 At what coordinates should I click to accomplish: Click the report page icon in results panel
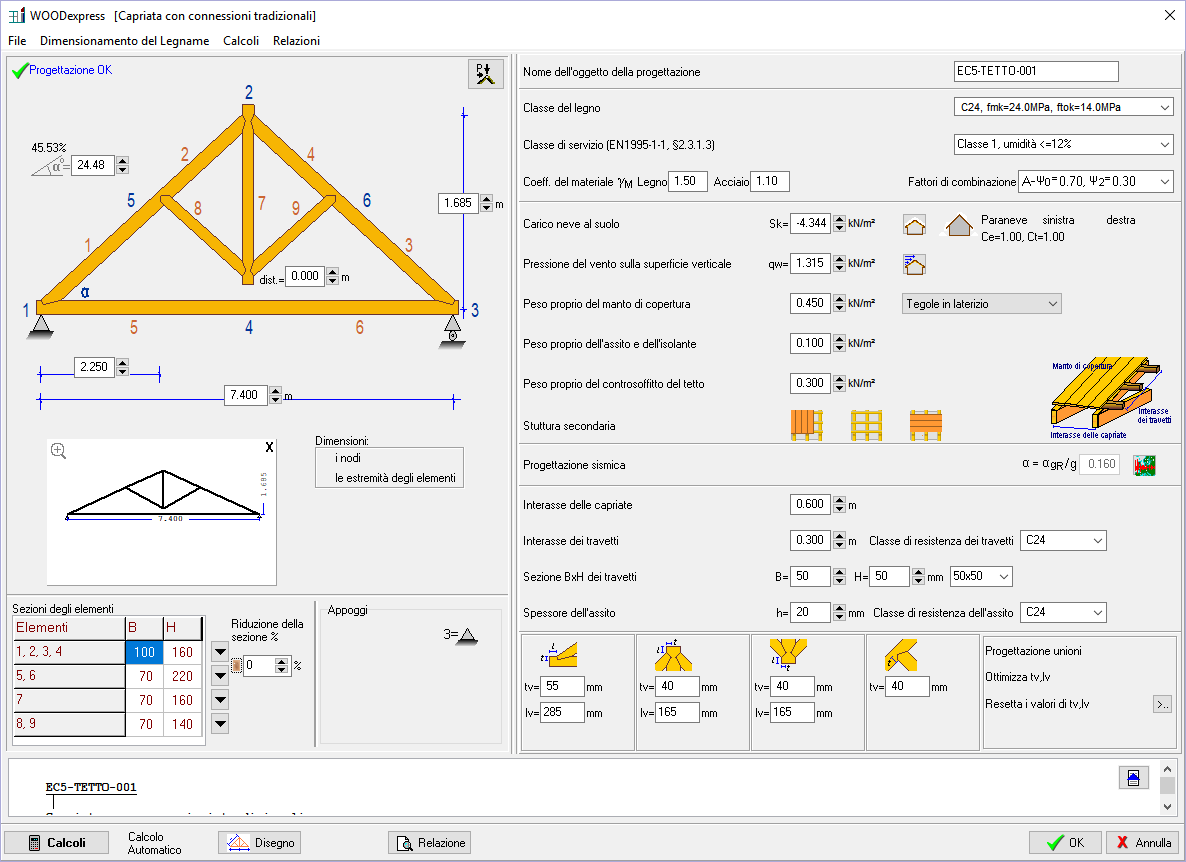[x=1133, y=777]
